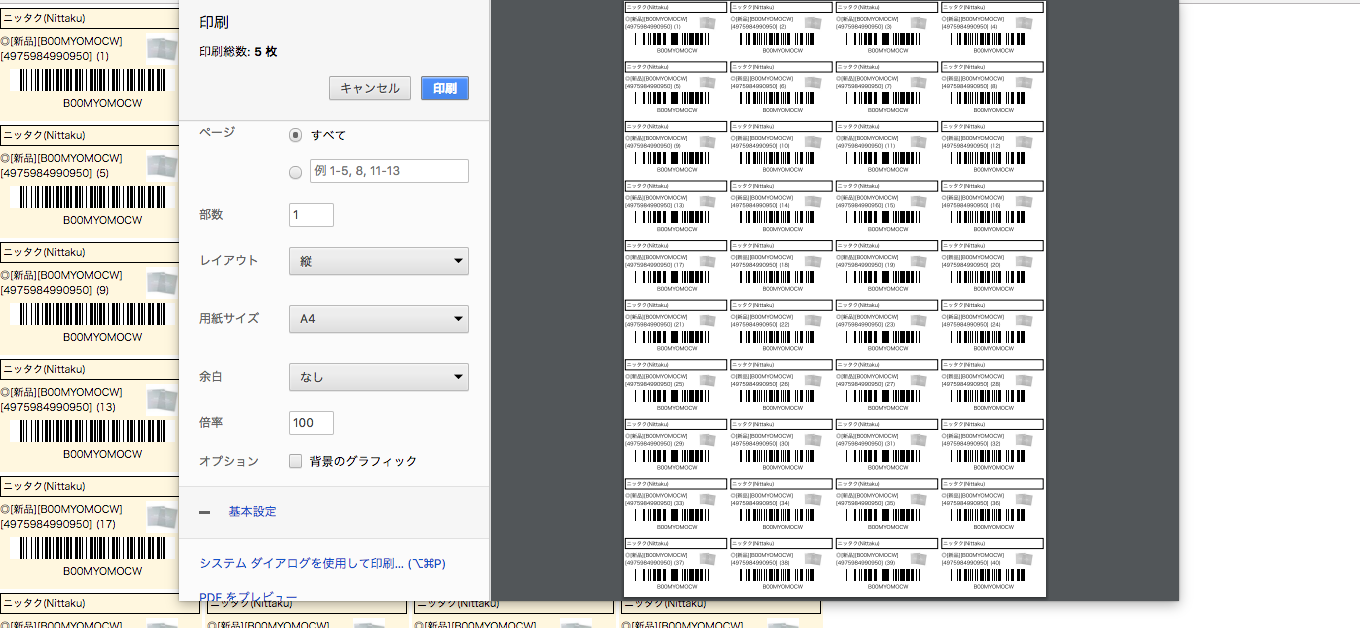Select the custom page range radio button

(295, 172)
